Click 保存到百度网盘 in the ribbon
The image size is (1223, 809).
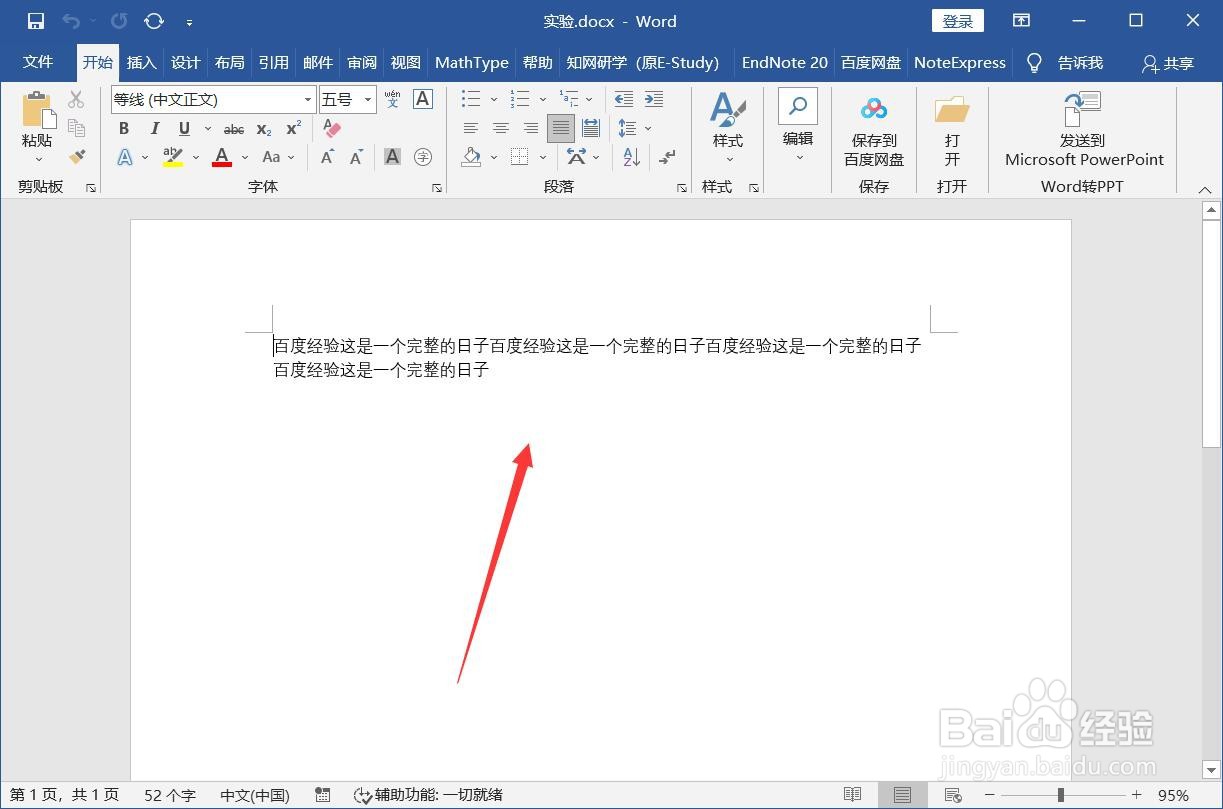[872, 128]
